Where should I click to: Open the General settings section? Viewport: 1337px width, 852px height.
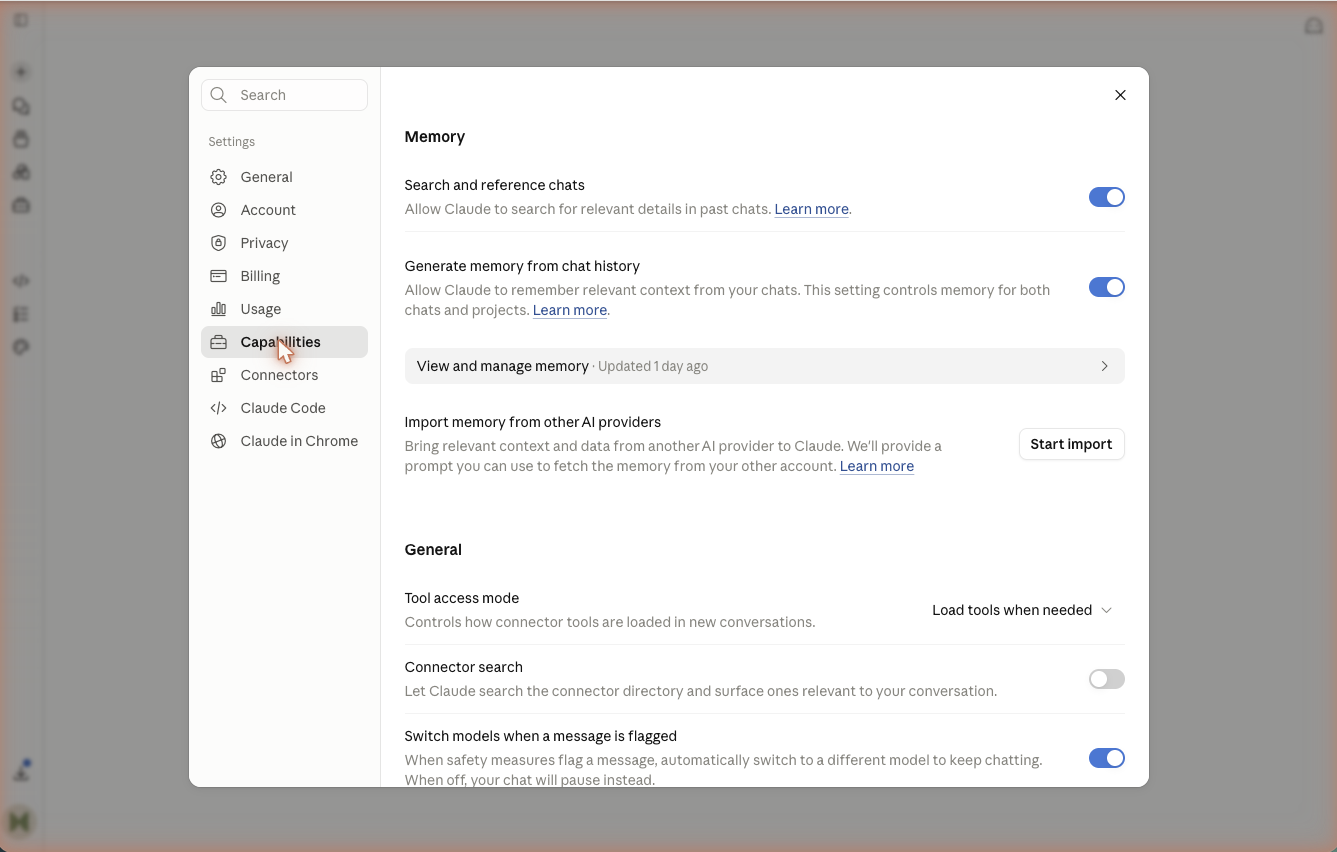click(x=284, y=177)
